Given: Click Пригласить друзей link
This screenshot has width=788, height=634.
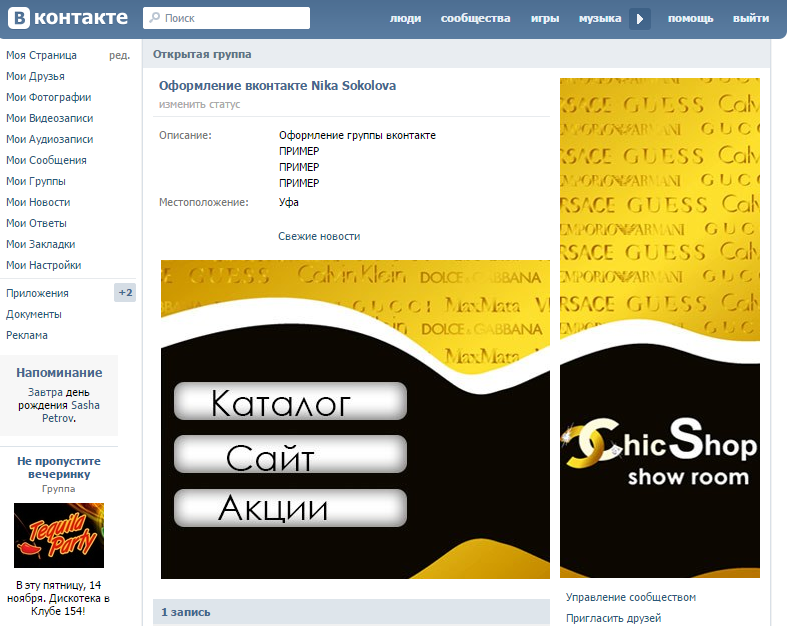Looking at the screenshot, I should click(x=613, y=618).
